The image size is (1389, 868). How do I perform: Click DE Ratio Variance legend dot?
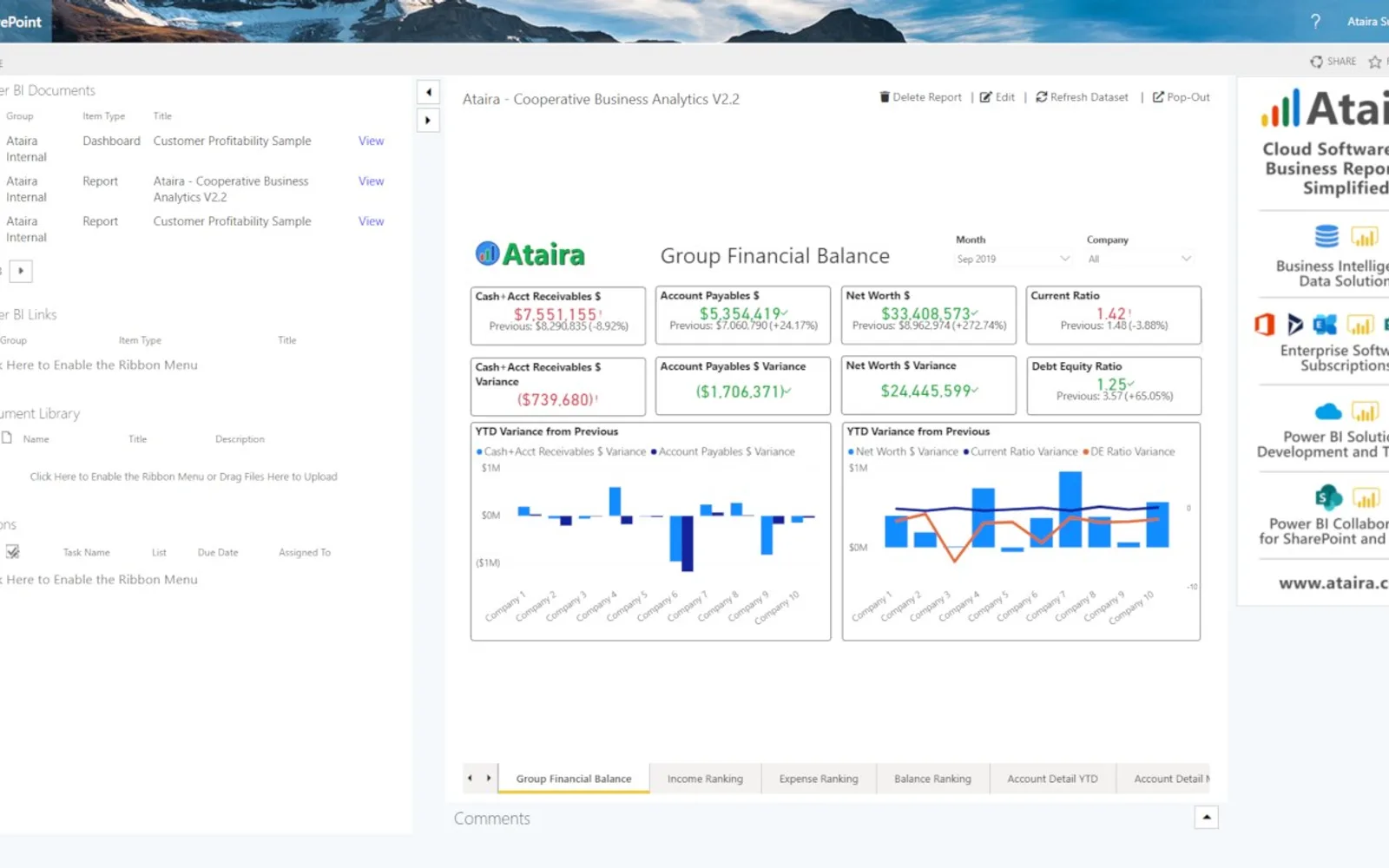1086,451
